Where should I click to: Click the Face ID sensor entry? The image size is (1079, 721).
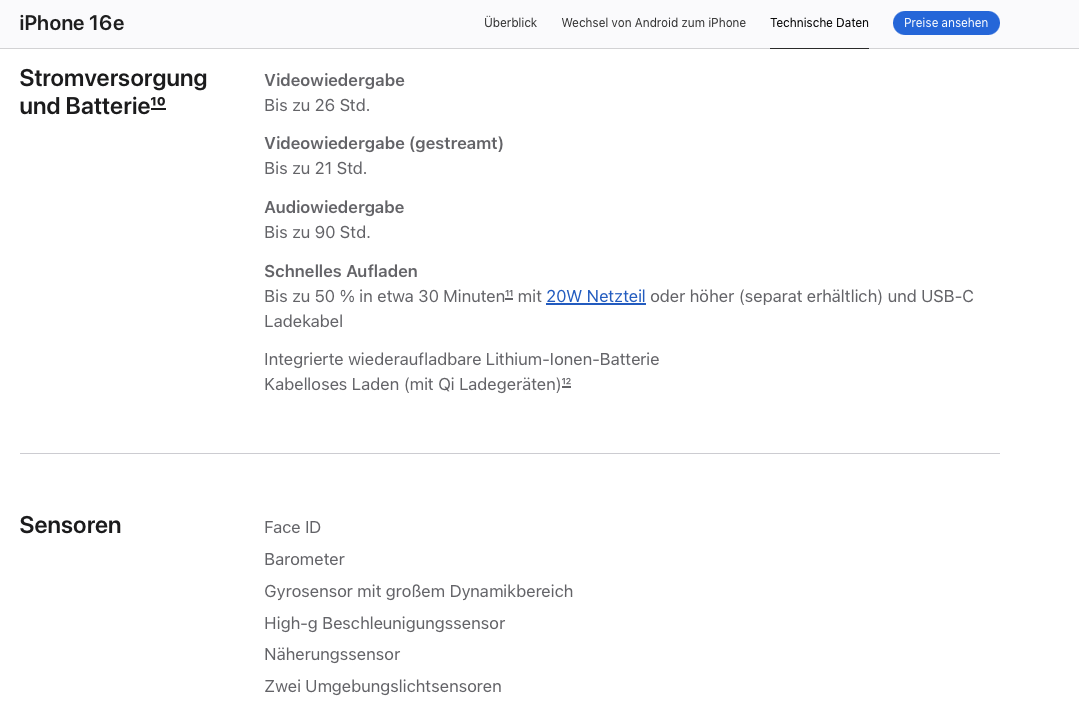coord(292,527)
